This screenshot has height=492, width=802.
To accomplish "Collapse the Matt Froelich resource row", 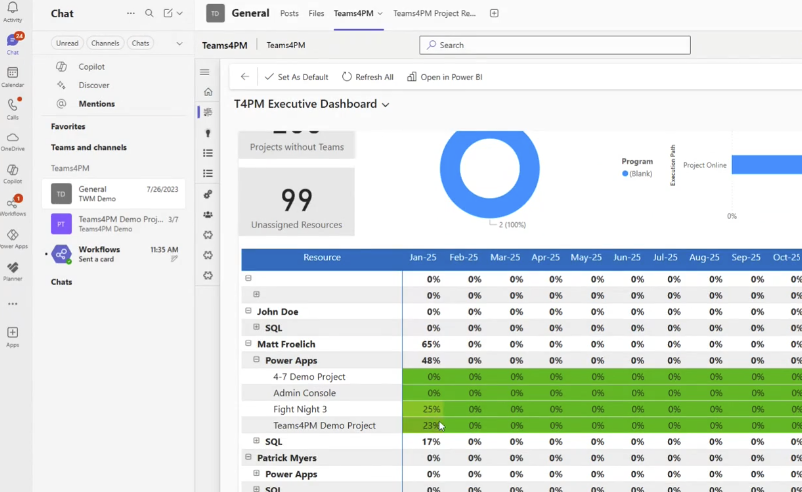I will click(x=249, y=344).
